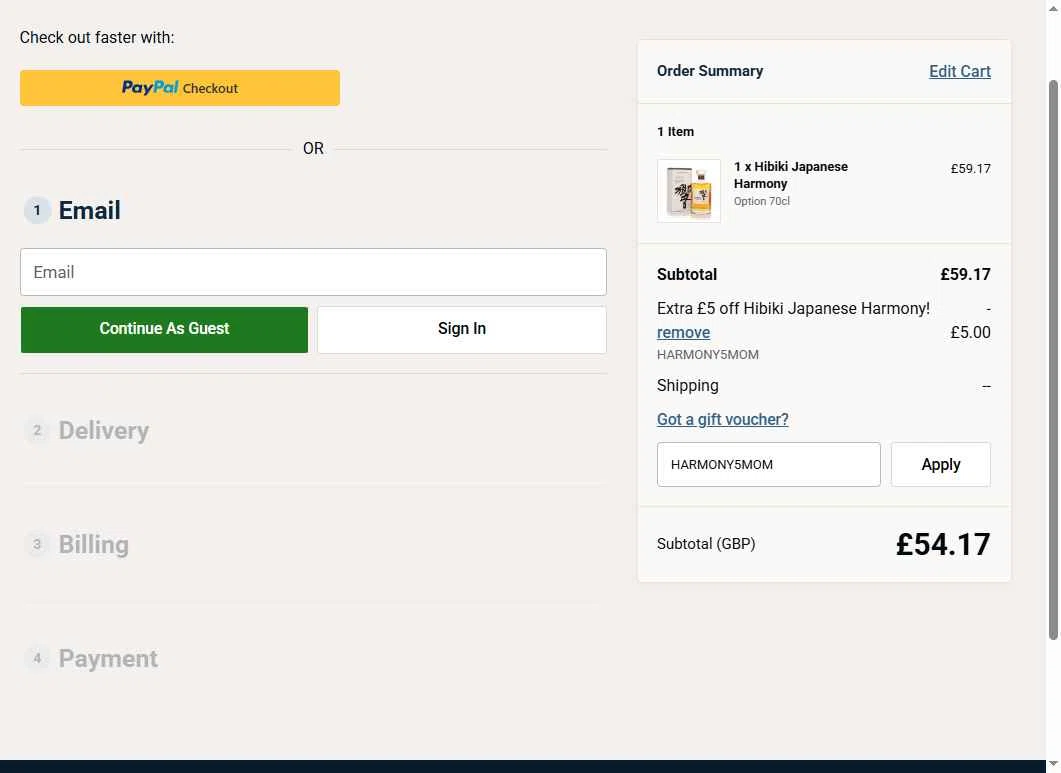Click the PayPal Checkout button

pos(180,88)
